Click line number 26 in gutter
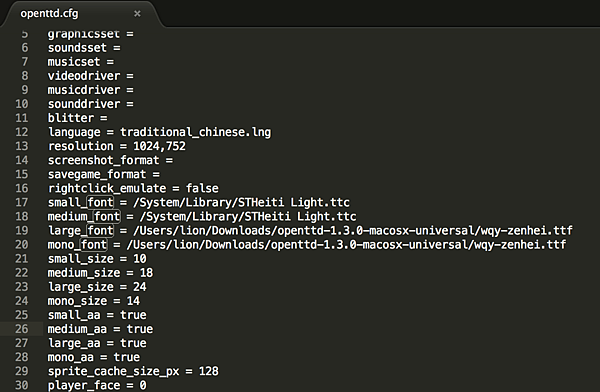Image resolution: width=600 pixels, height=392 pixels. coord(22,329)
